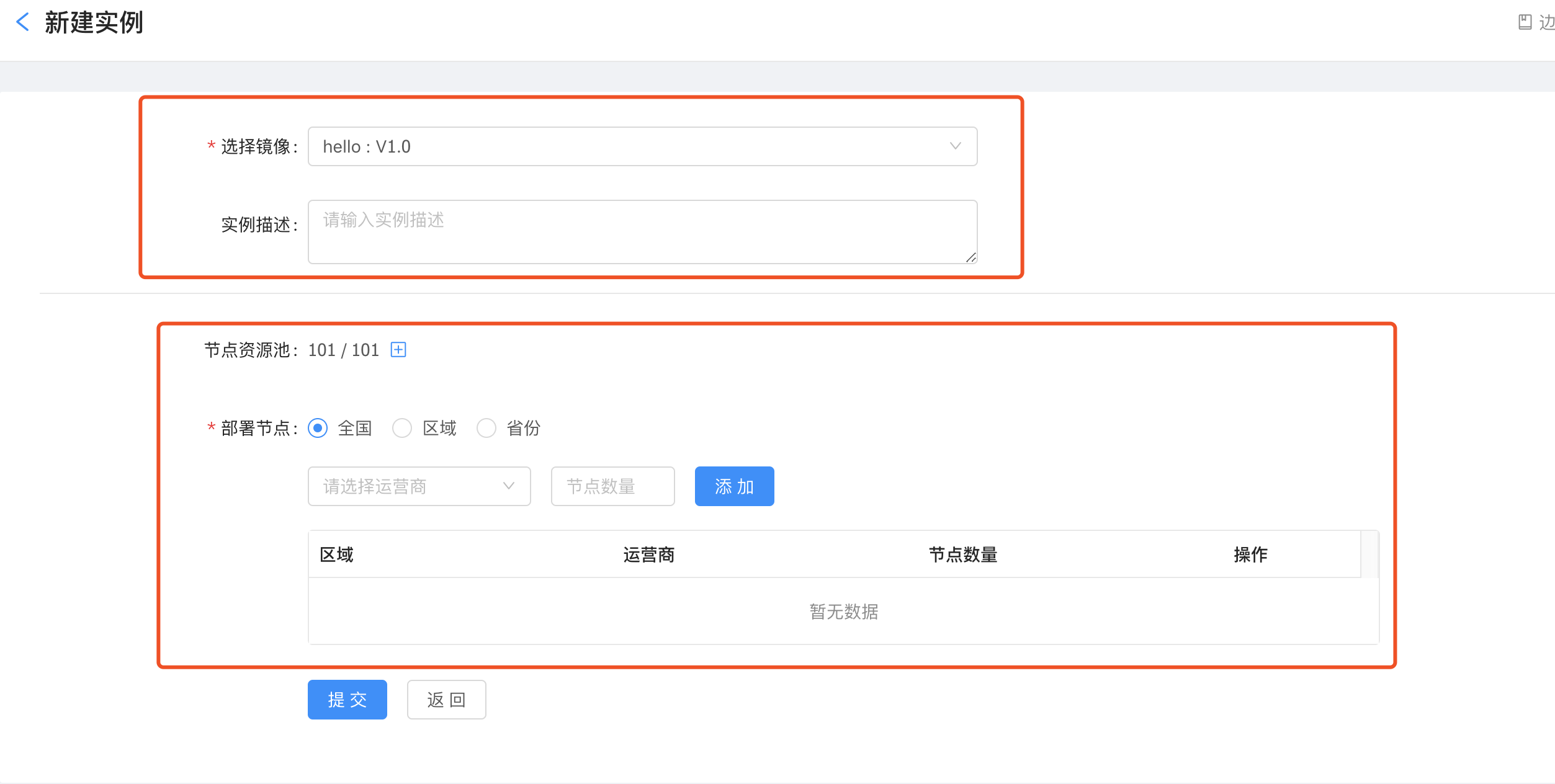Screen dimensions: 1555x784
Task: Click the 区域 table column header
Action: (x=336, y=555)
